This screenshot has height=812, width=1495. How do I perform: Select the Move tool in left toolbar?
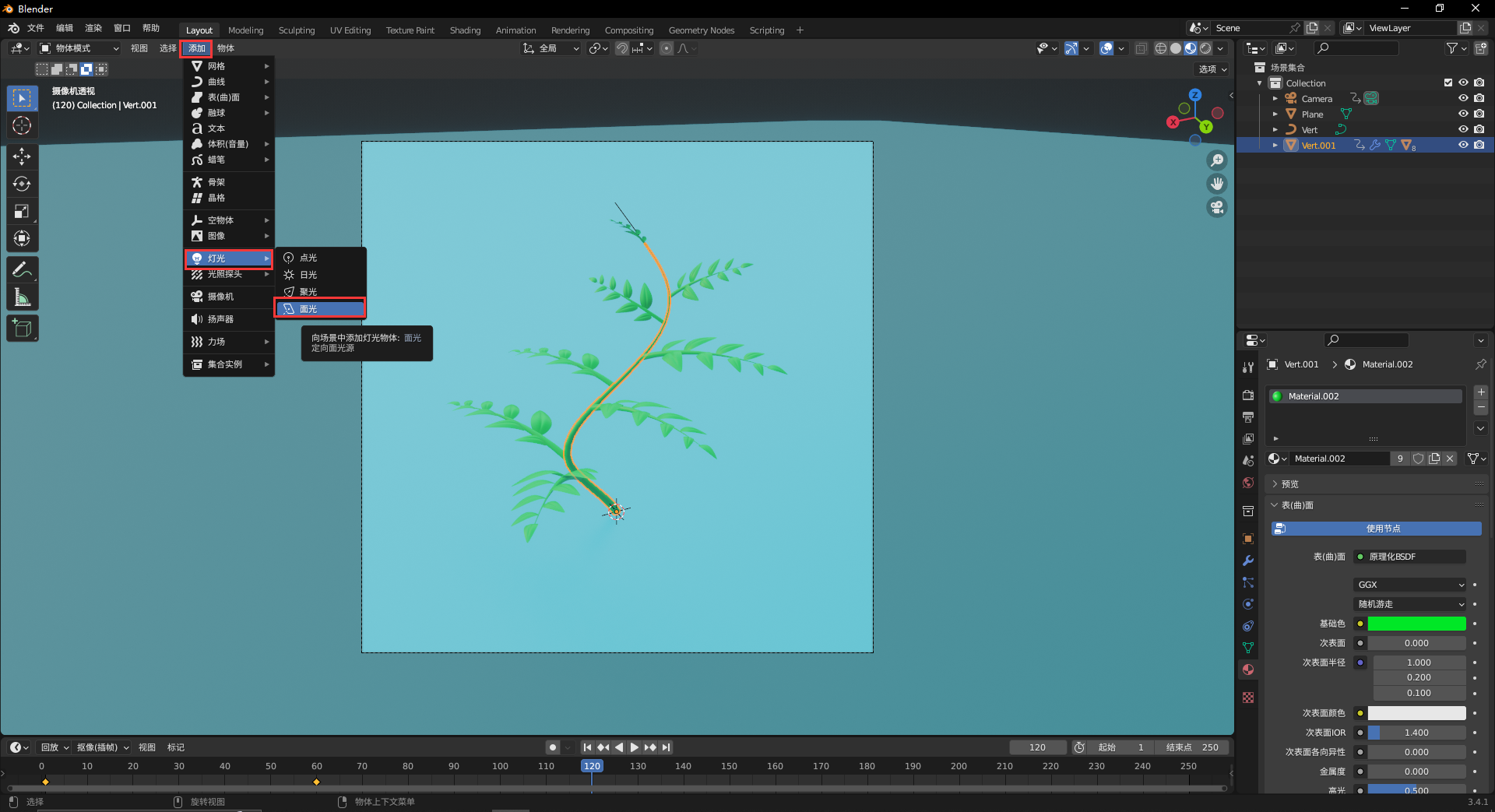tap(22, 156)
